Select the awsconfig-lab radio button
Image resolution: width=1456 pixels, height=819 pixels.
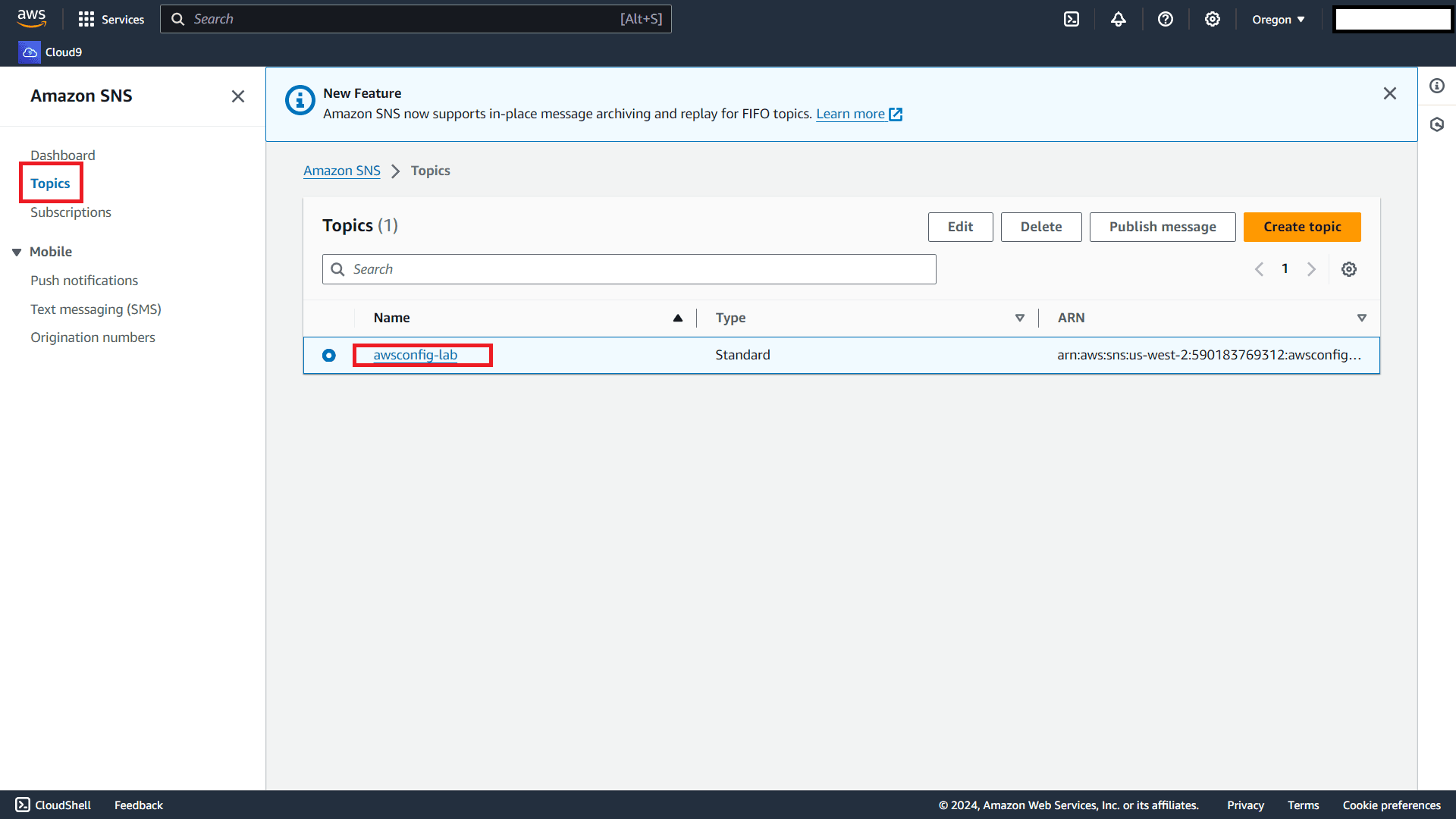tap(329, 355)
